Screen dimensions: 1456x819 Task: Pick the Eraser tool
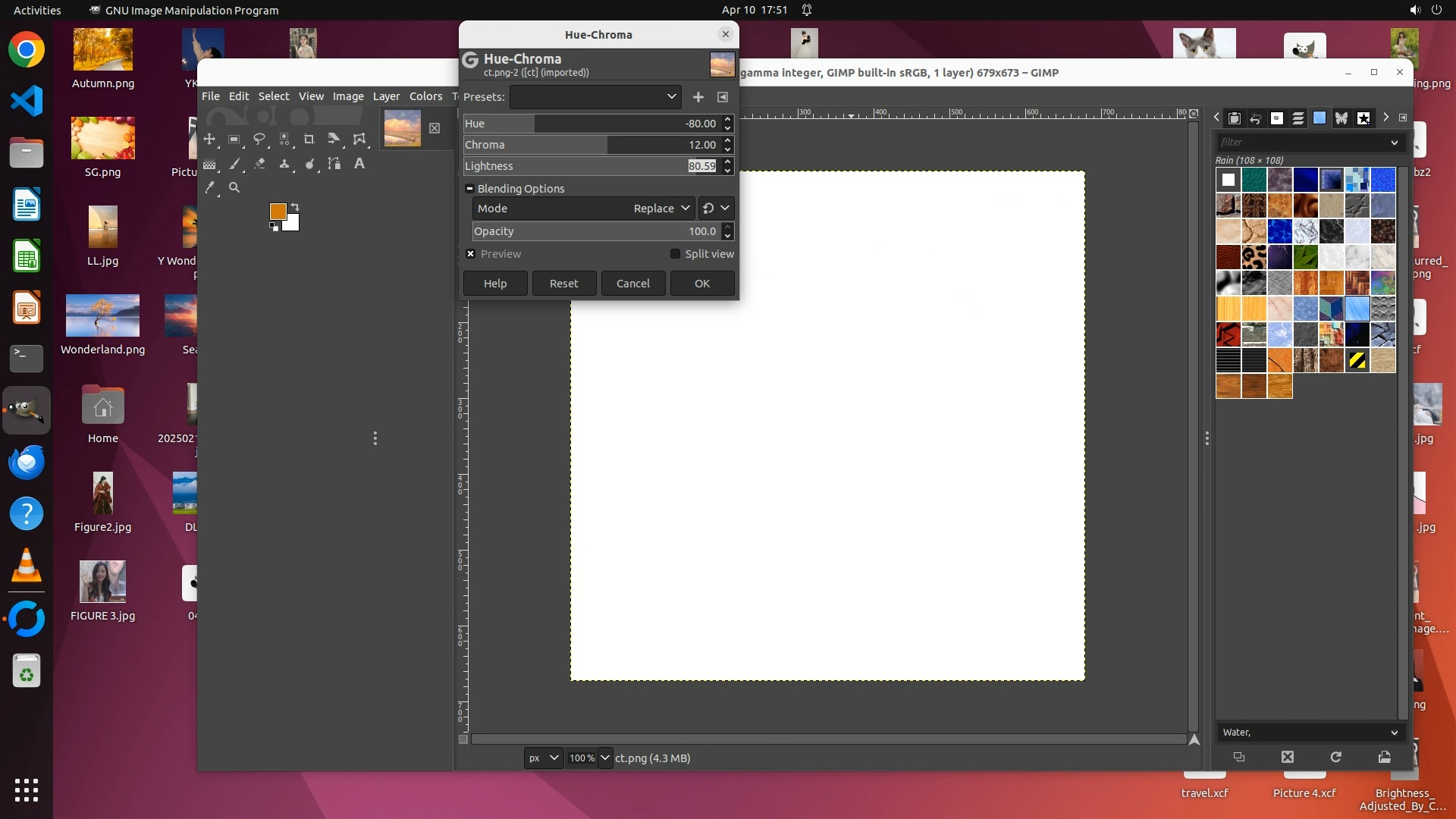(x=259, y=164)
